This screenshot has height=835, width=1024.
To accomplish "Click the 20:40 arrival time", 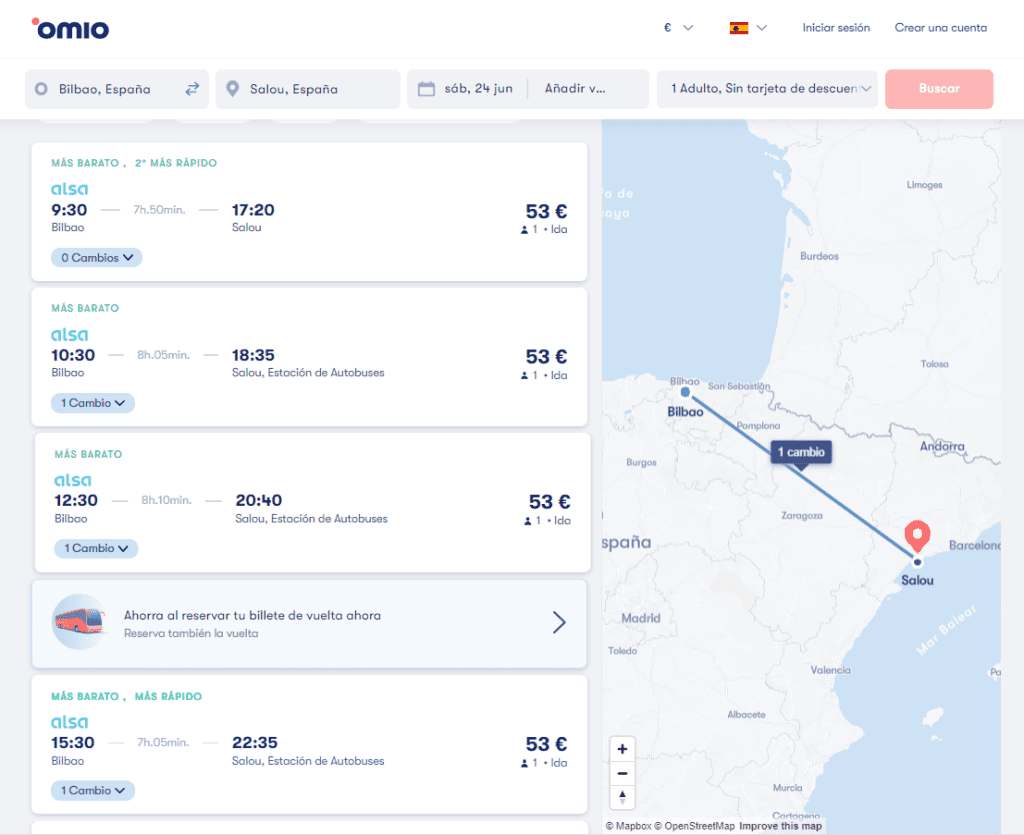I will 259,501.
